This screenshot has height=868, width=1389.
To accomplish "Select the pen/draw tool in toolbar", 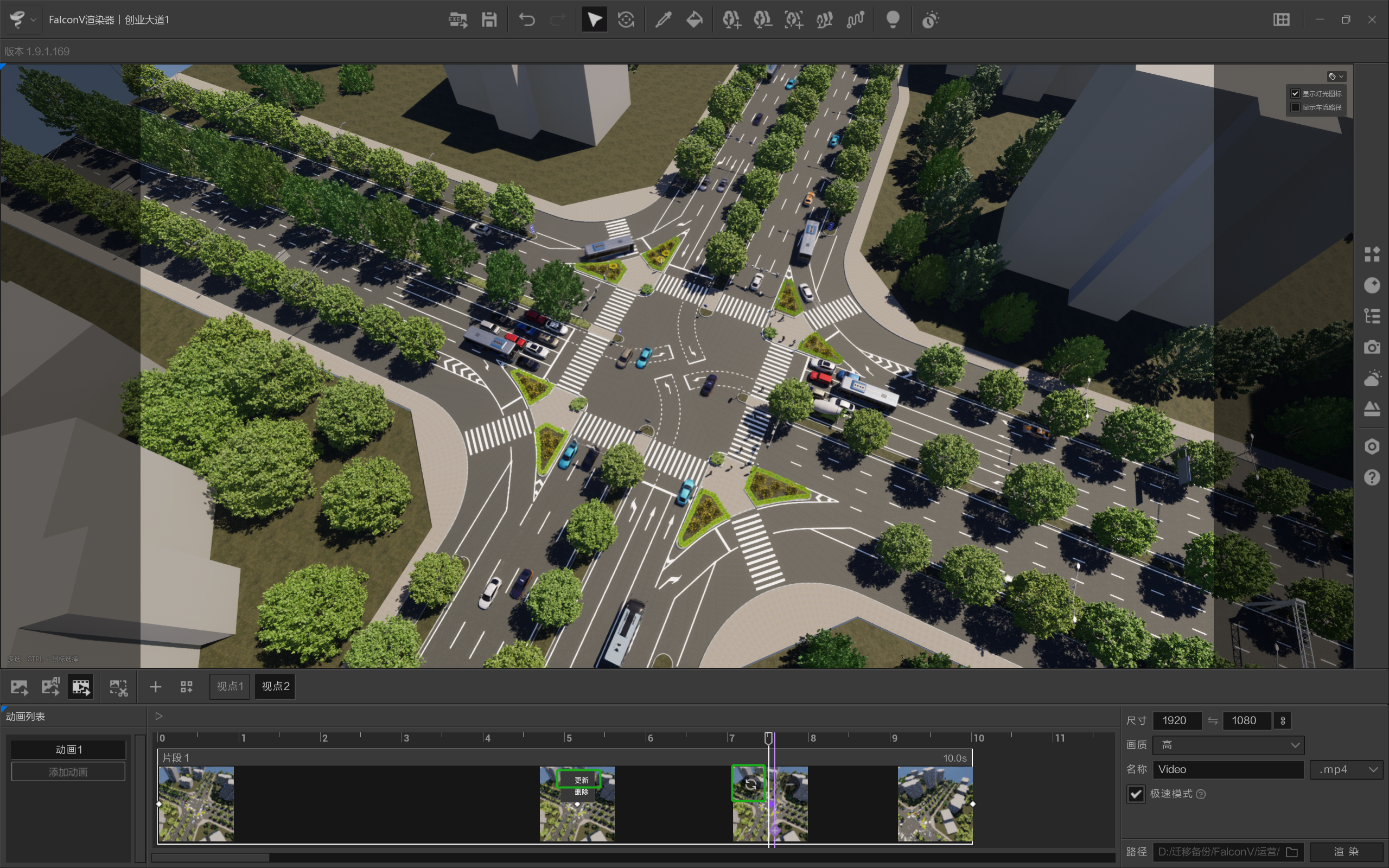I will [x=660, y=19].
